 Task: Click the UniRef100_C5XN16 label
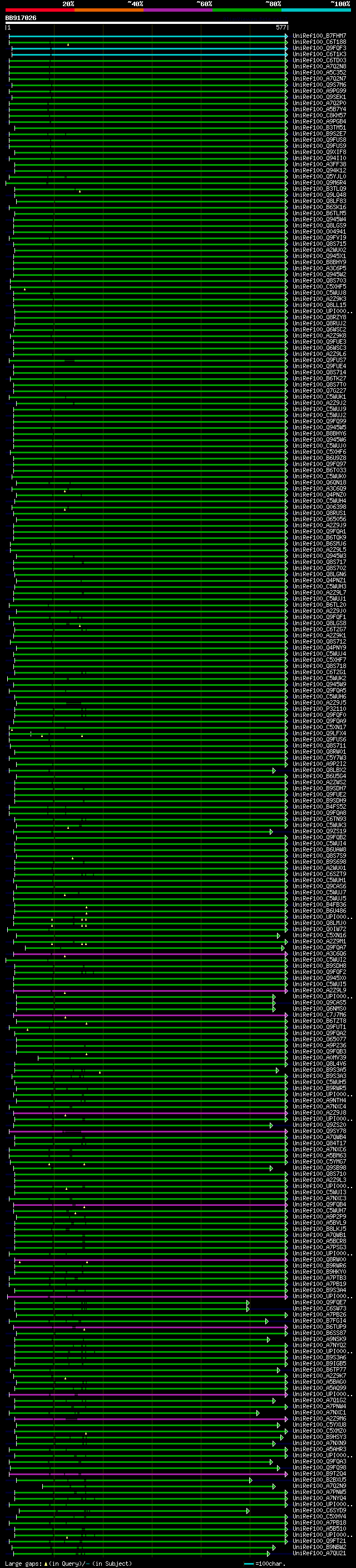point(319,935)
